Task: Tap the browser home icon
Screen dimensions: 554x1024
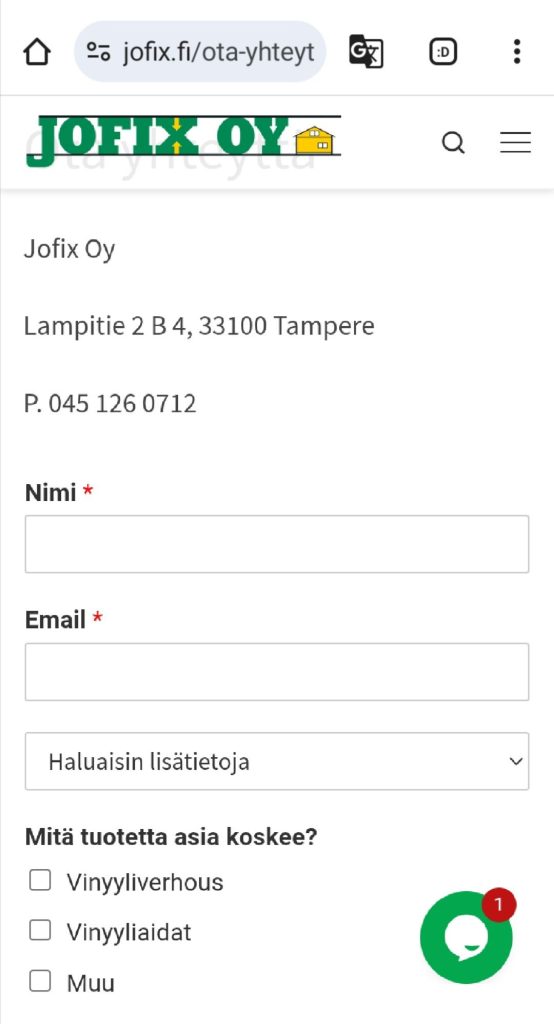Action: [x=37, y=52]
